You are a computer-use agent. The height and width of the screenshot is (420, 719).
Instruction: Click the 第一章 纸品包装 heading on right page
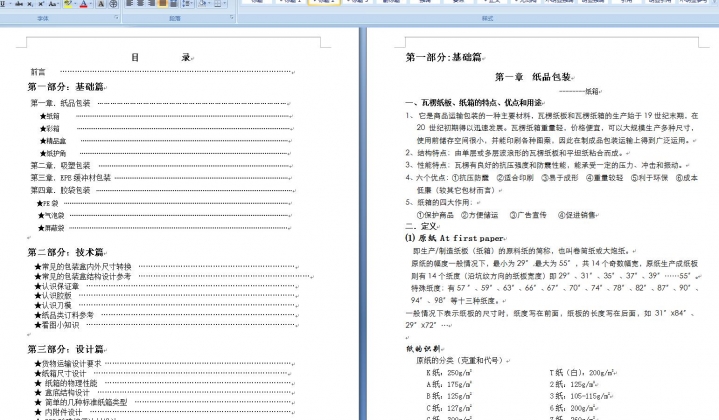point(533,76)
